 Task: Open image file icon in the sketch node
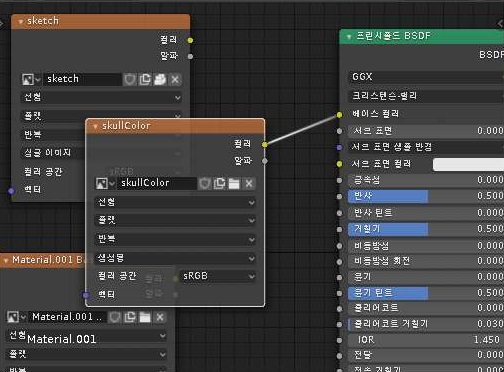tap(160, 80)
